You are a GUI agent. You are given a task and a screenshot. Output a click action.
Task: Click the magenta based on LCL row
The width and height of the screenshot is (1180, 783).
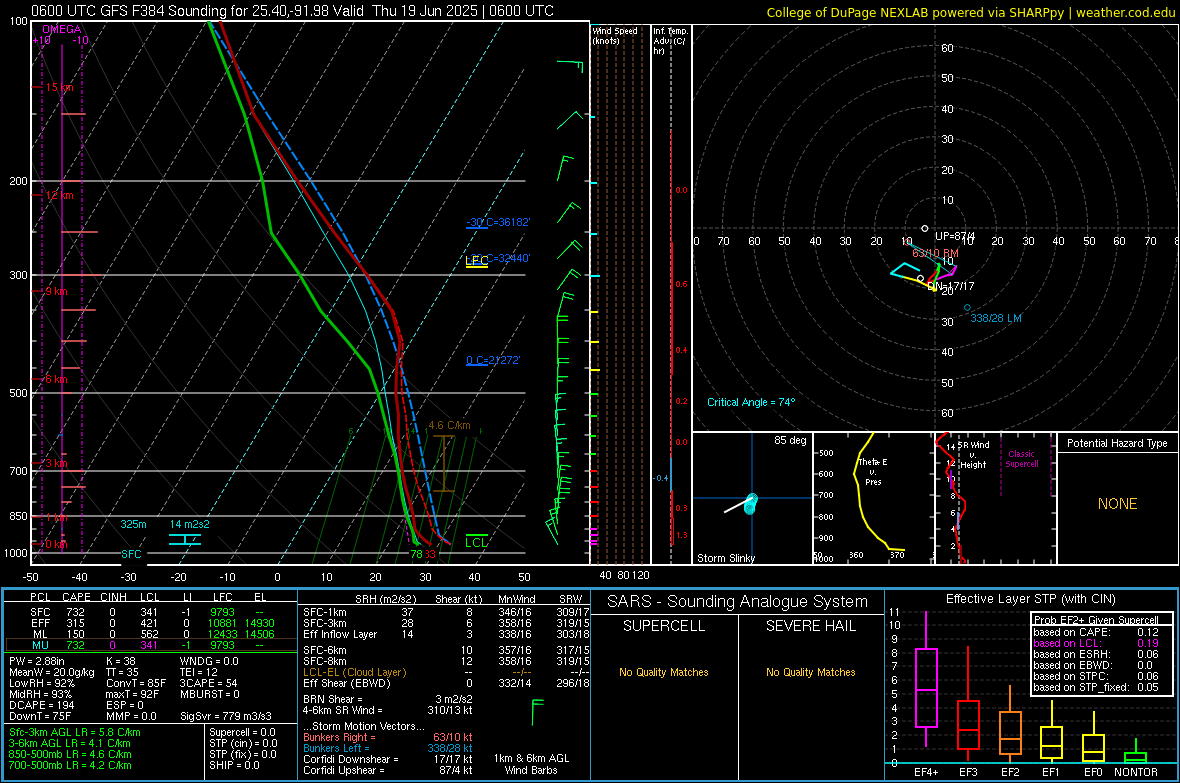1096,643
